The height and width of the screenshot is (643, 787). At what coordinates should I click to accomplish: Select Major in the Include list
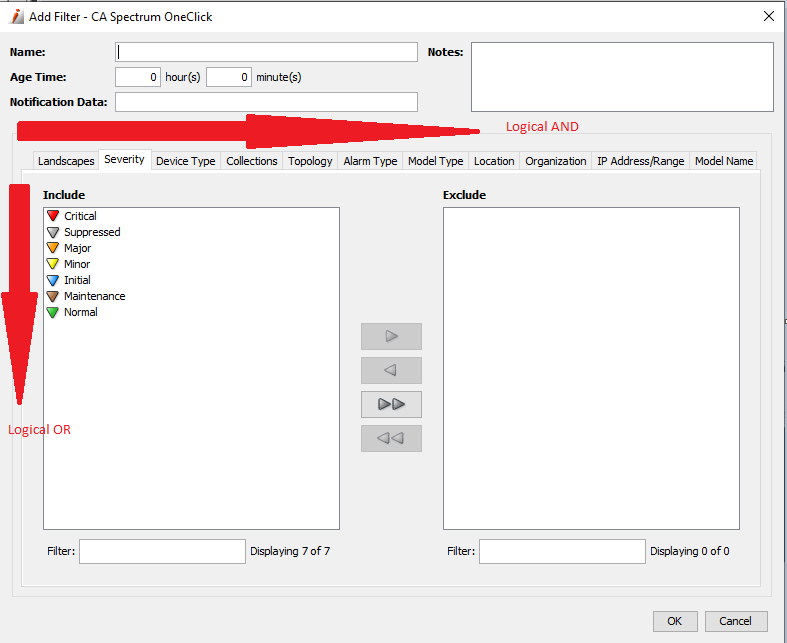pos(78,248)
